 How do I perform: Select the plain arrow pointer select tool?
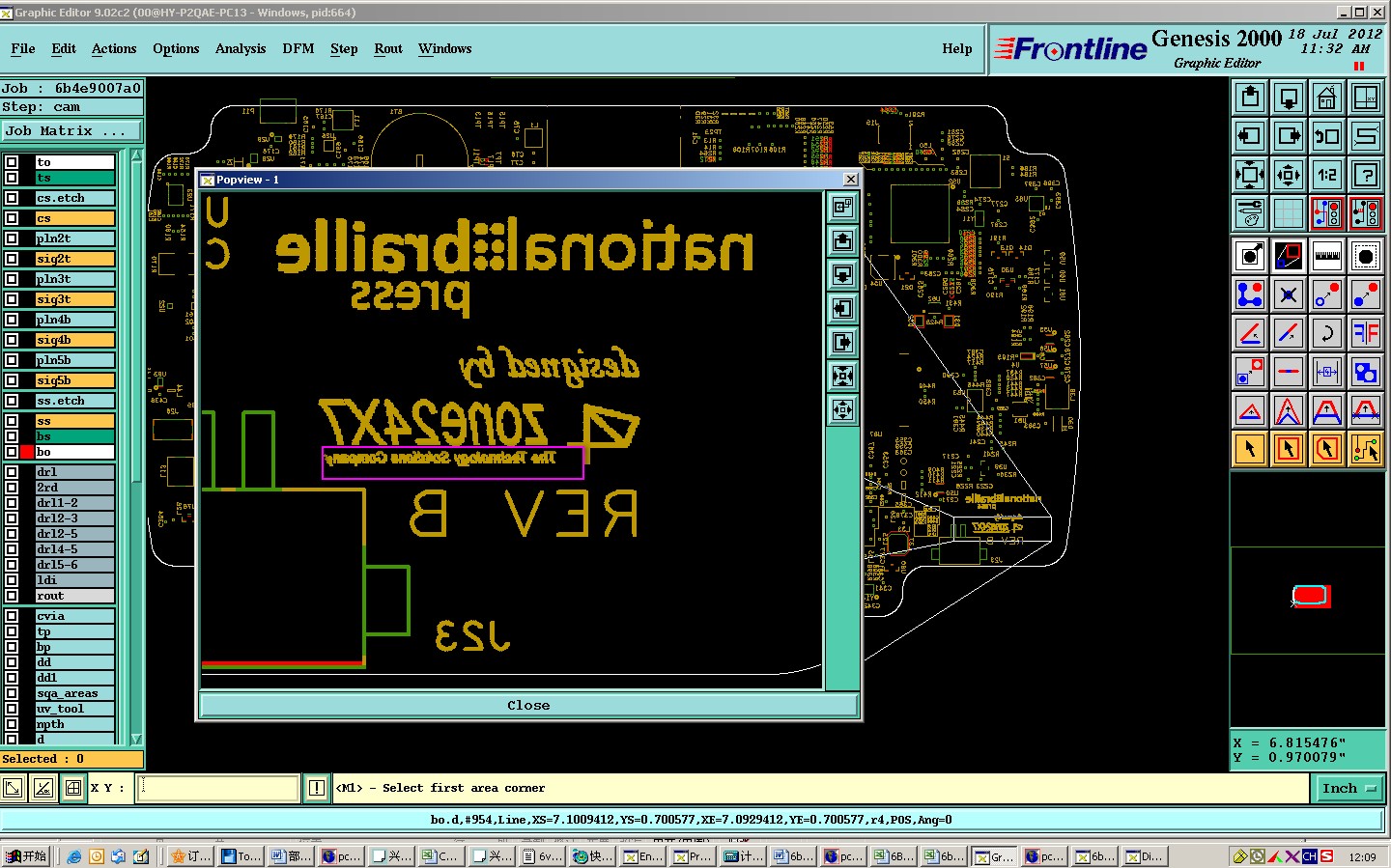[x=1250, y=449]
